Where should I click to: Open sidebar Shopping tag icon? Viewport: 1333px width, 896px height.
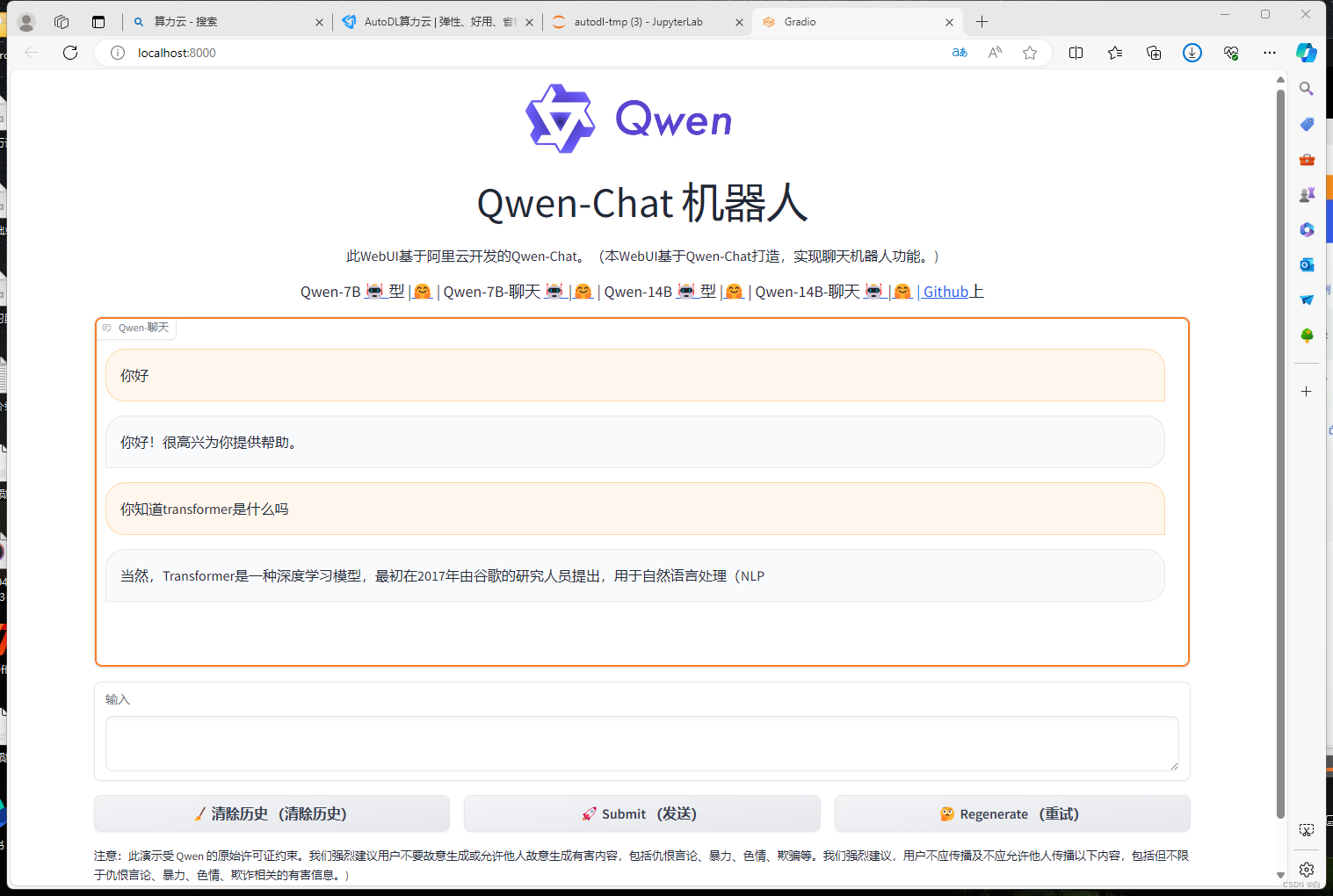[x=1307, y=124]
